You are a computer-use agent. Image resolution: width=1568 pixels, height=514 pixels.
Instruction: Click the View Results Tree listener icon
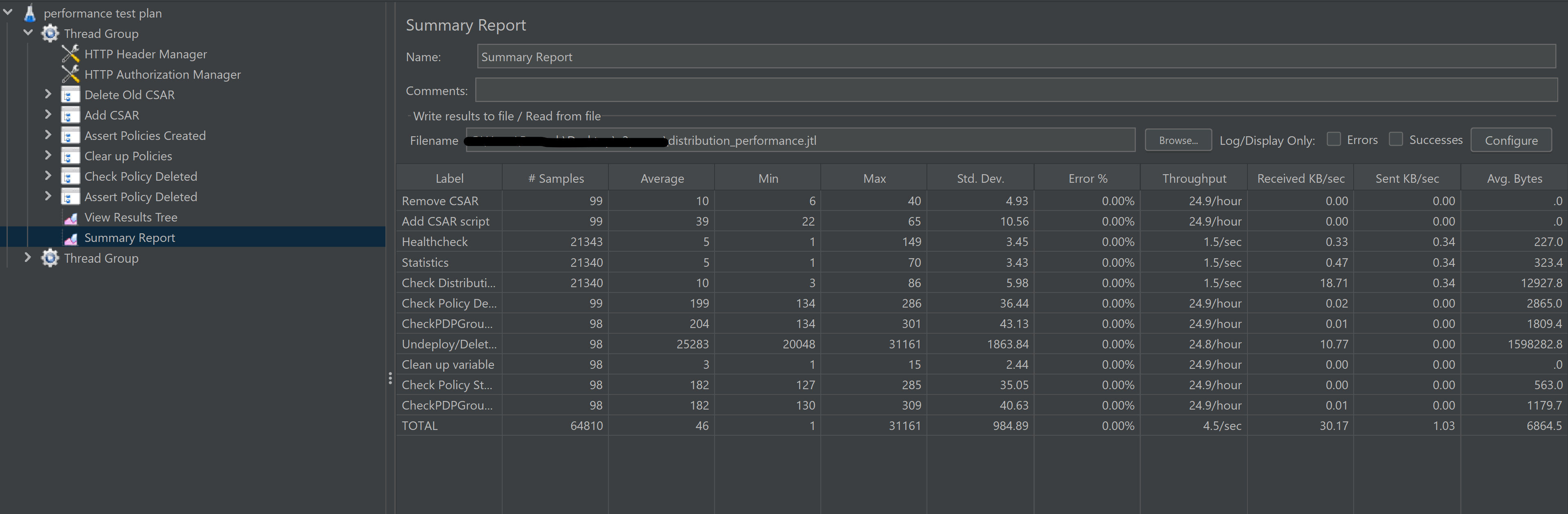point(71,218)
